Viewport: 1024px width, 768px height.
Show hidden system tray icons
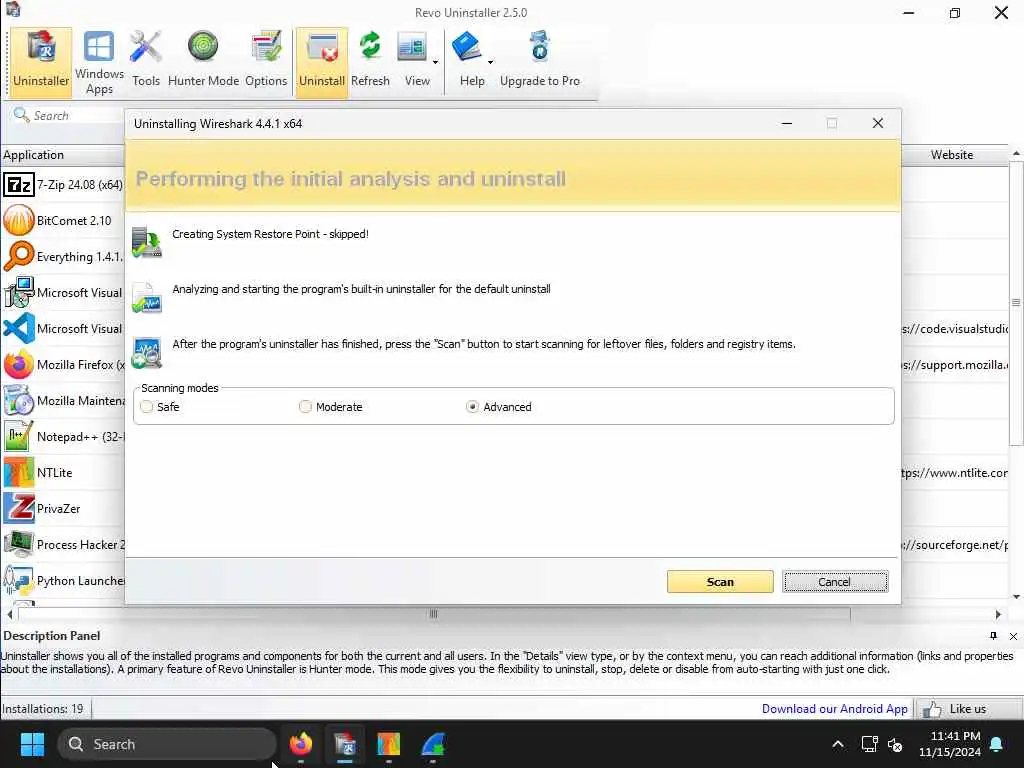(838, 744)
